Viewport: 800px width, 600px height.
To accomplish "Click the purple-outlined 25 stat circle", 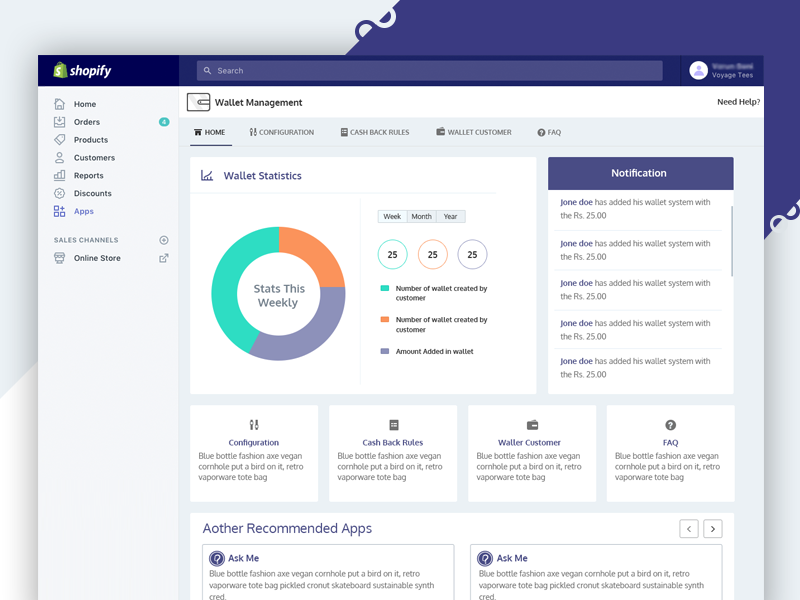I will [x=472, y=254].
